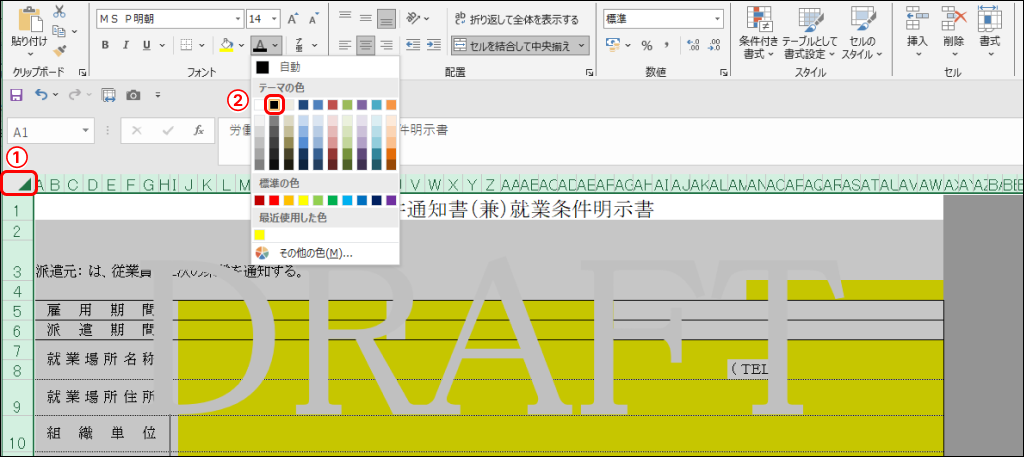Viewport: 1024px width, 457px height.
Task: Click the accounting currency format icon
Action: 613,45
